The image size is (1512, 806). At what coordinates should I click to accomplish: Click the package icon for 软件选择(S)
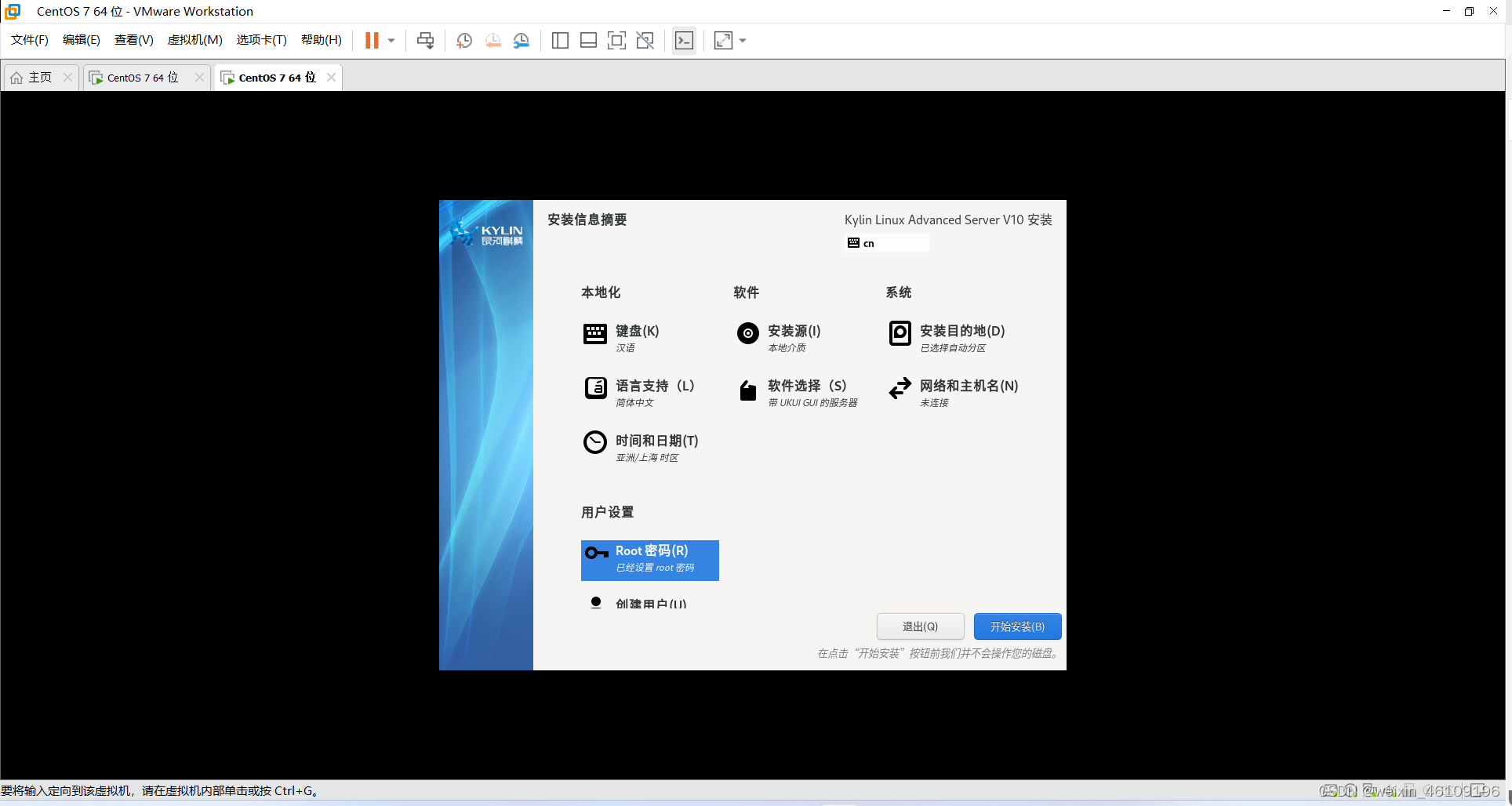[748, 390]
